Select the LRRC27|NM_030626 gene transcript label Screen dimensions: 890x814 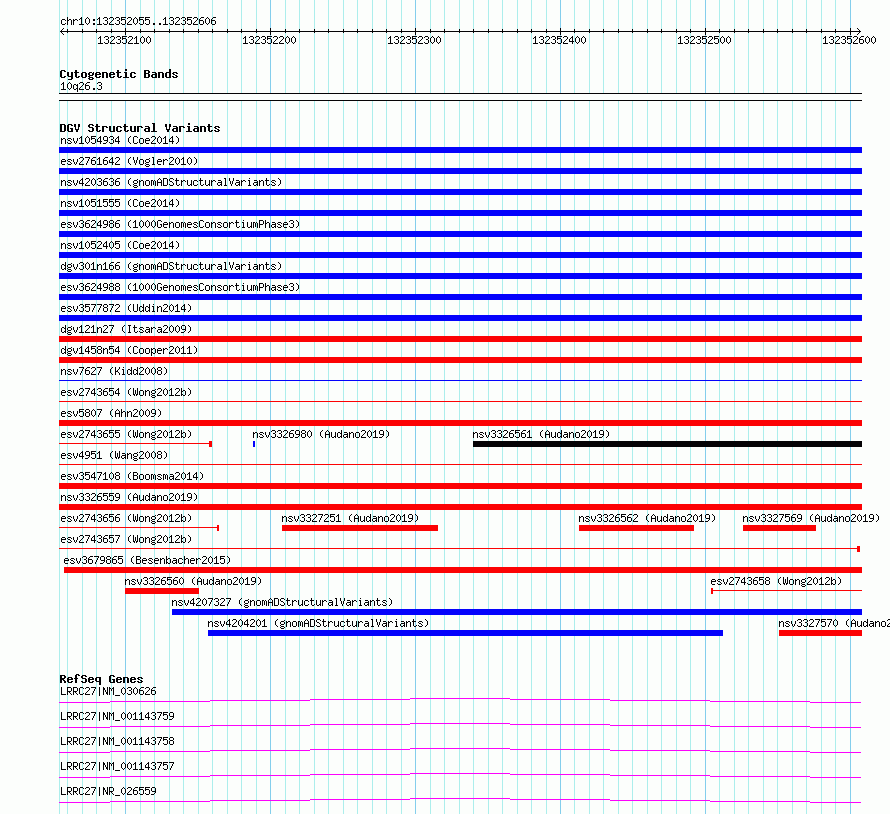coord(108,691)
